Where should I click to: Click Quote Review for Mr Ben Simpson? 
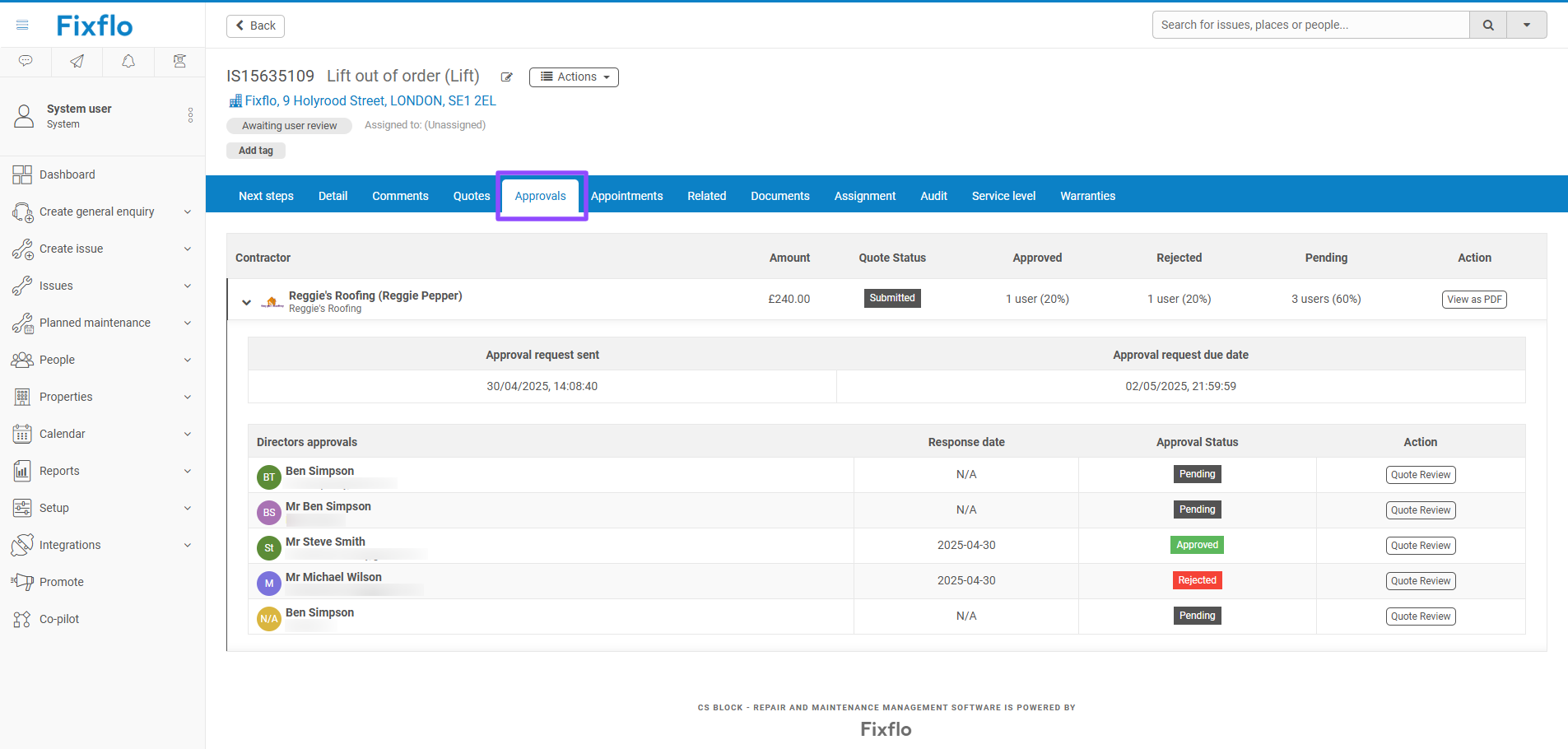click(1421, 510)
